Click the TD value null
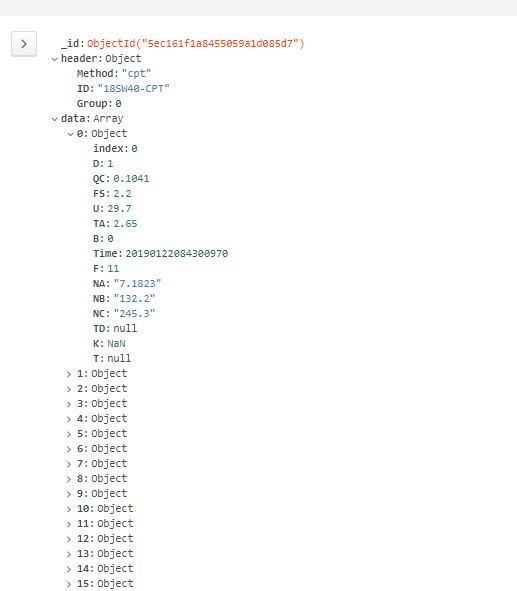Viewport: 517px width, 591px height. [125, 329]
